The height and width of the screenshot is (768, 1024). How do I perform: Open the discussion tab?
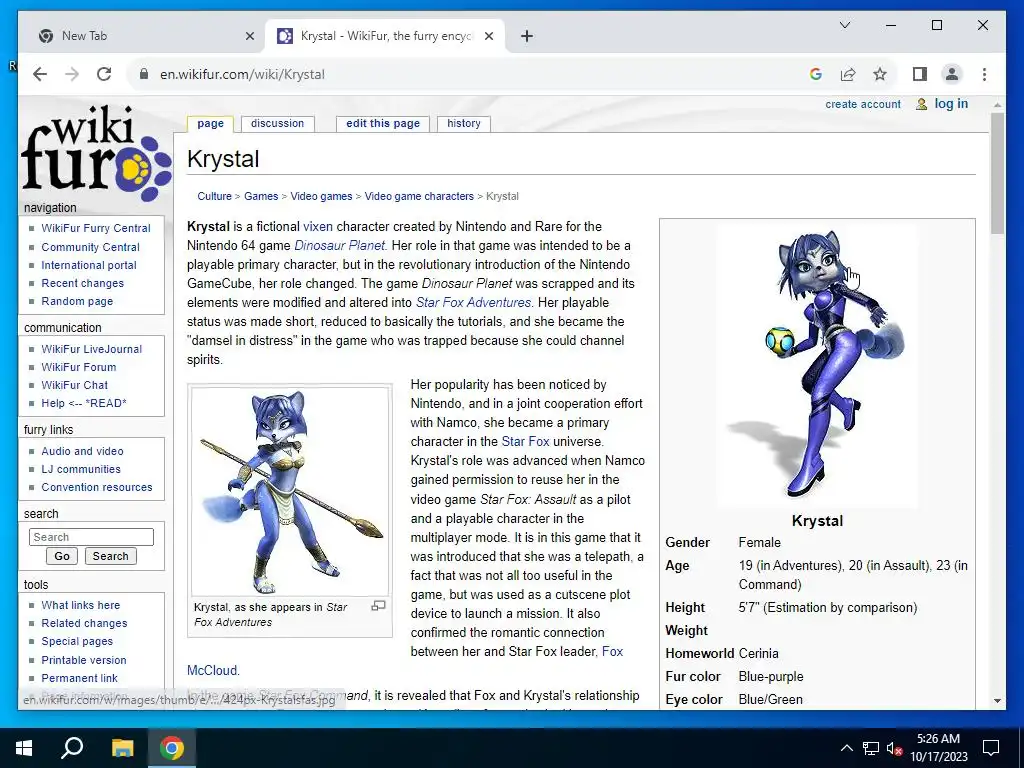(278, 123)
